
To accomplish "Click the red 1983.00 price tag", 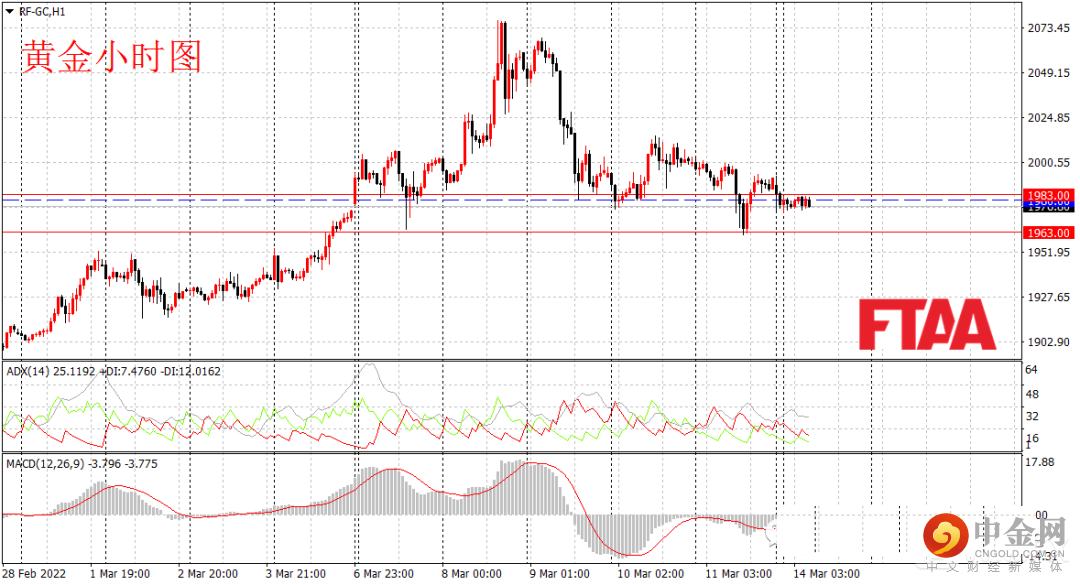I will 1048,196.
